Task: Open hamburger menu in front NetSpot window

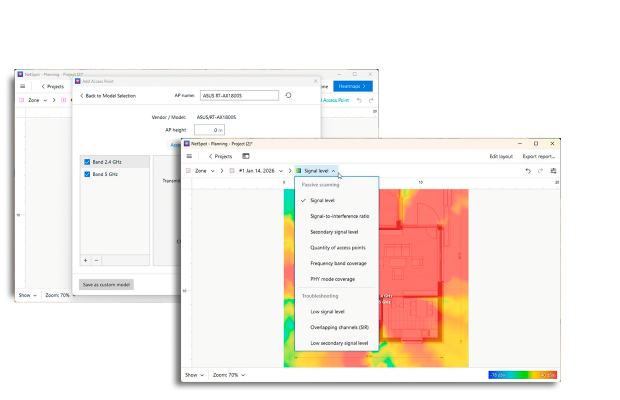Action: (190, 157)
